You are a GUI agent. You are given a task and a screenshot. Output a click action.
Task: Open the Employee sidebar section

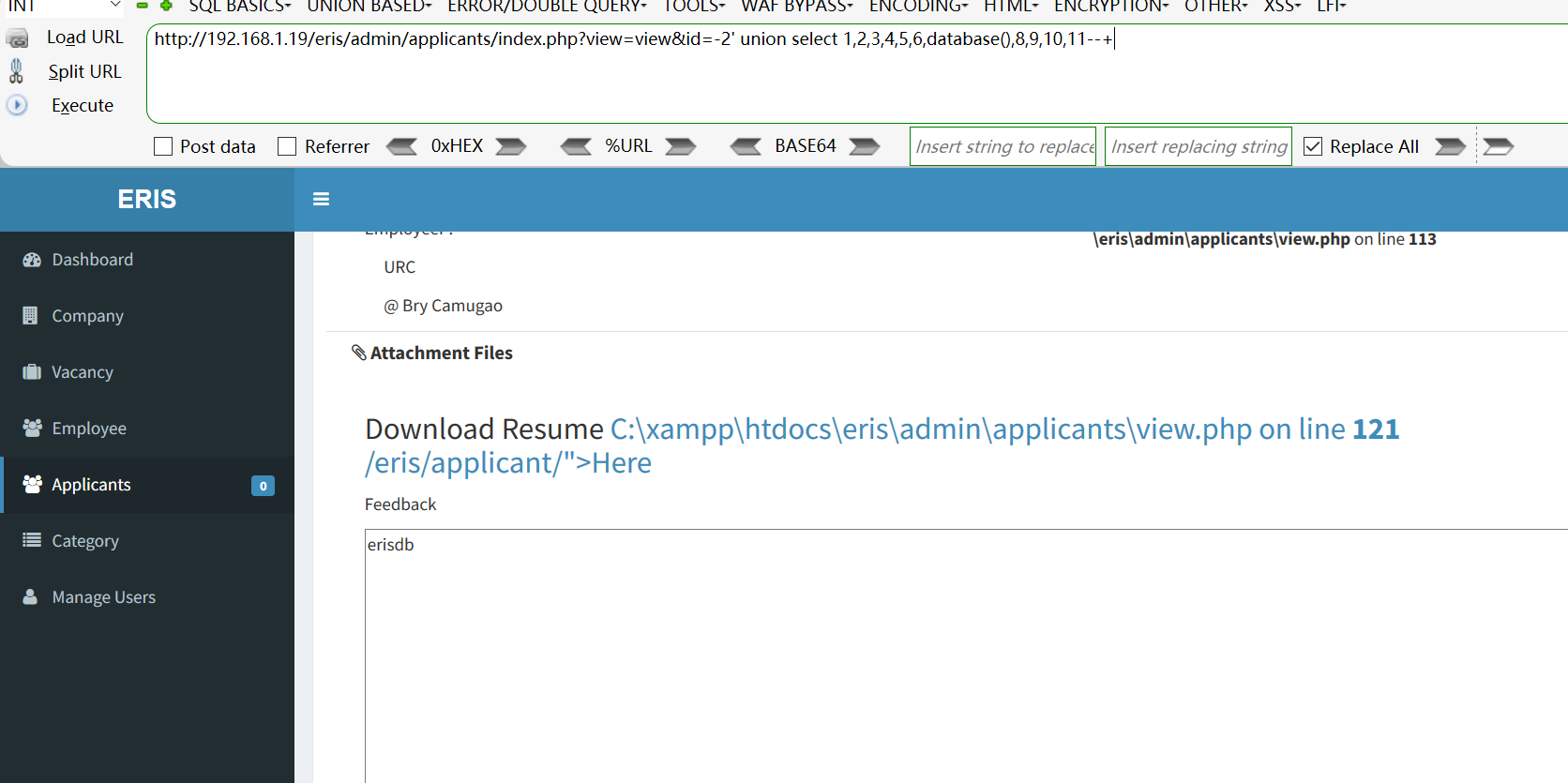[147, 429]
